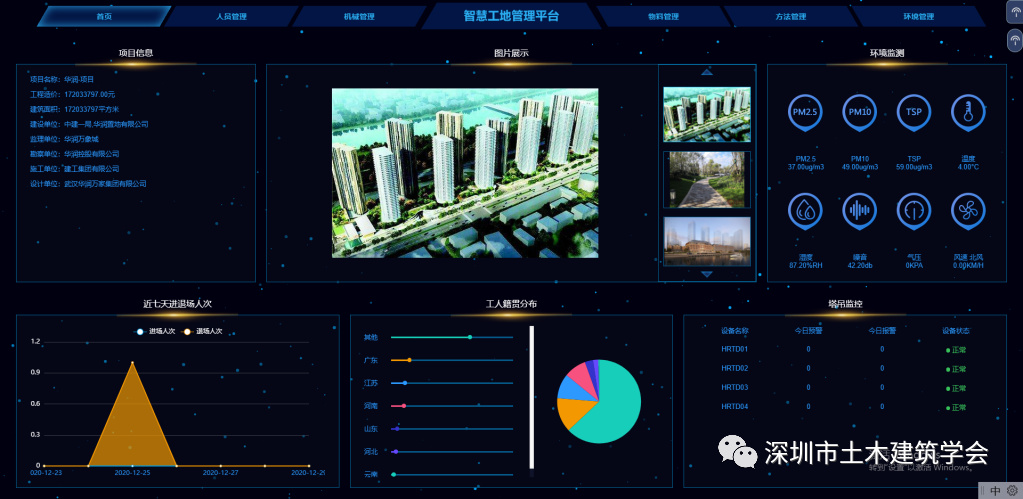Click the PM2.5 monitoring icon
Screen dimensions: 1023x499
804,113
